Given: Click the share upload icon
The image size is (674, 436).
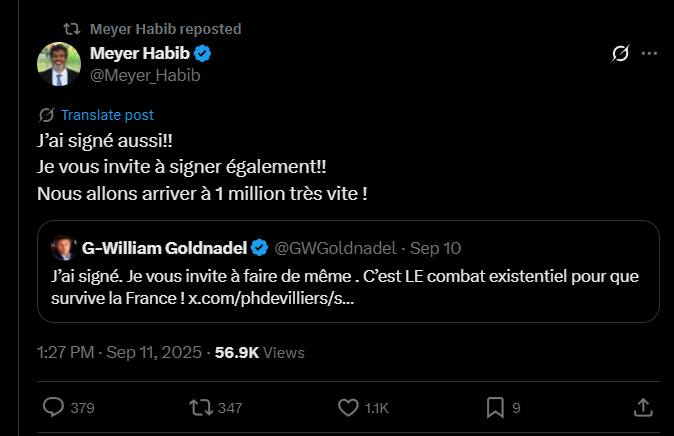Looking at the screenshot, I should [642, 408].
